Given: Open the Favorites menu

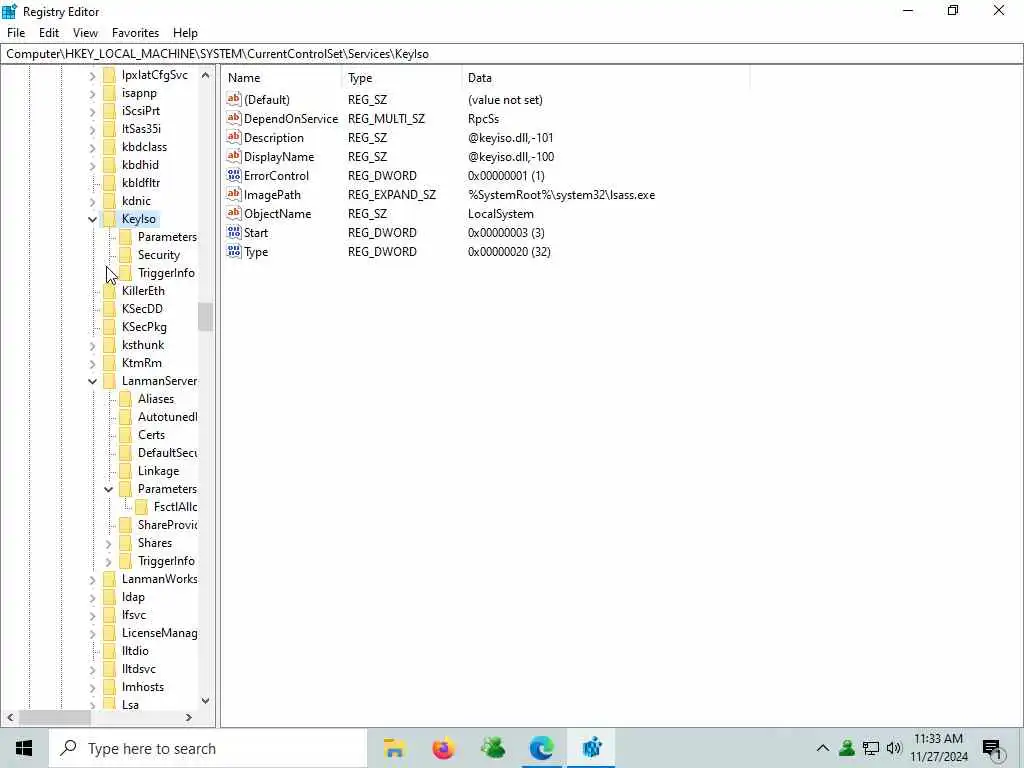Looking at the screenshot, I should click(x=135, y=33).
